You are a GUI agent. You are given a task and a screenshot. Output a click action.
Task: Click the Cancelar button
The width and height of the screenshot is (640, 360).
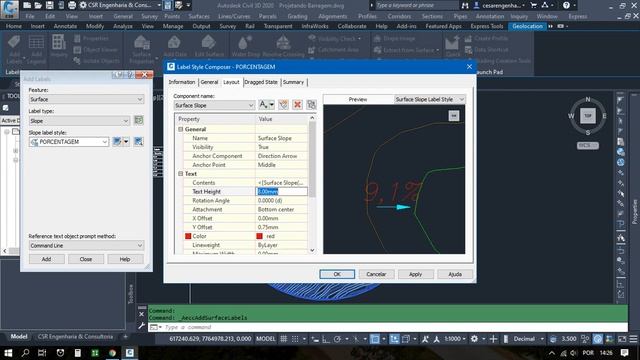pyautogui.click(x=376, y=274)
